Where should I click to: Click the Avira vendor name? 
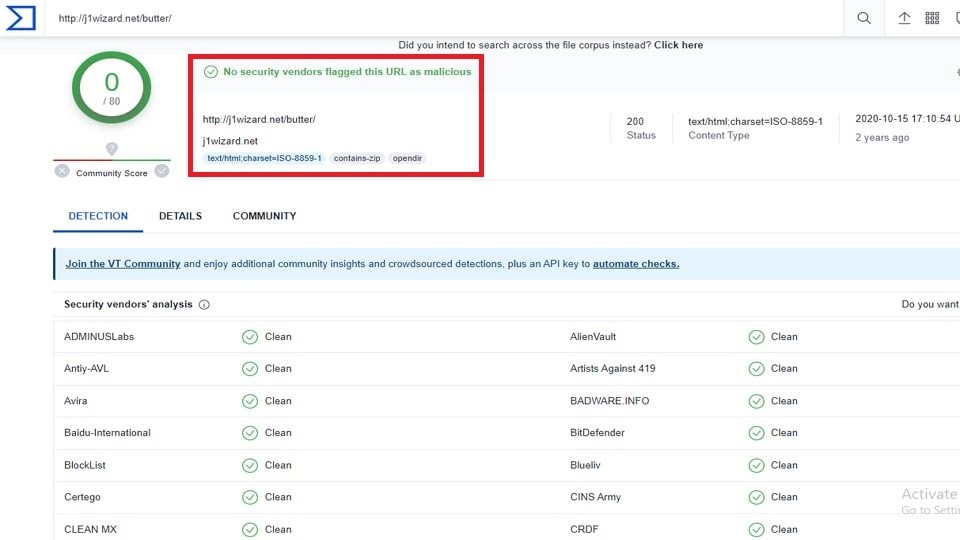75,401
